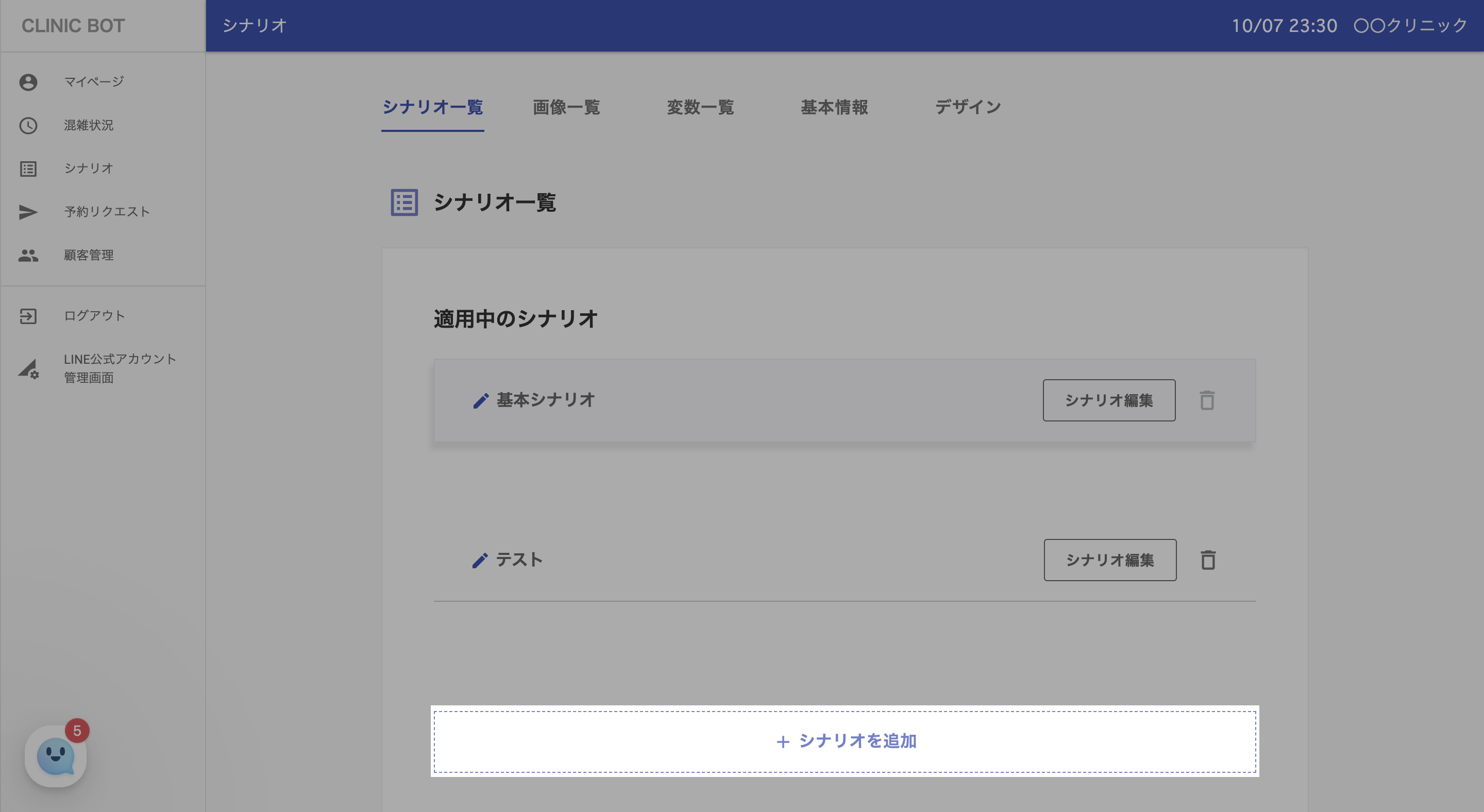1484x812 pixels.
Task: Click the scenario list icon in sidebar
Action: (x=28, y=168)
